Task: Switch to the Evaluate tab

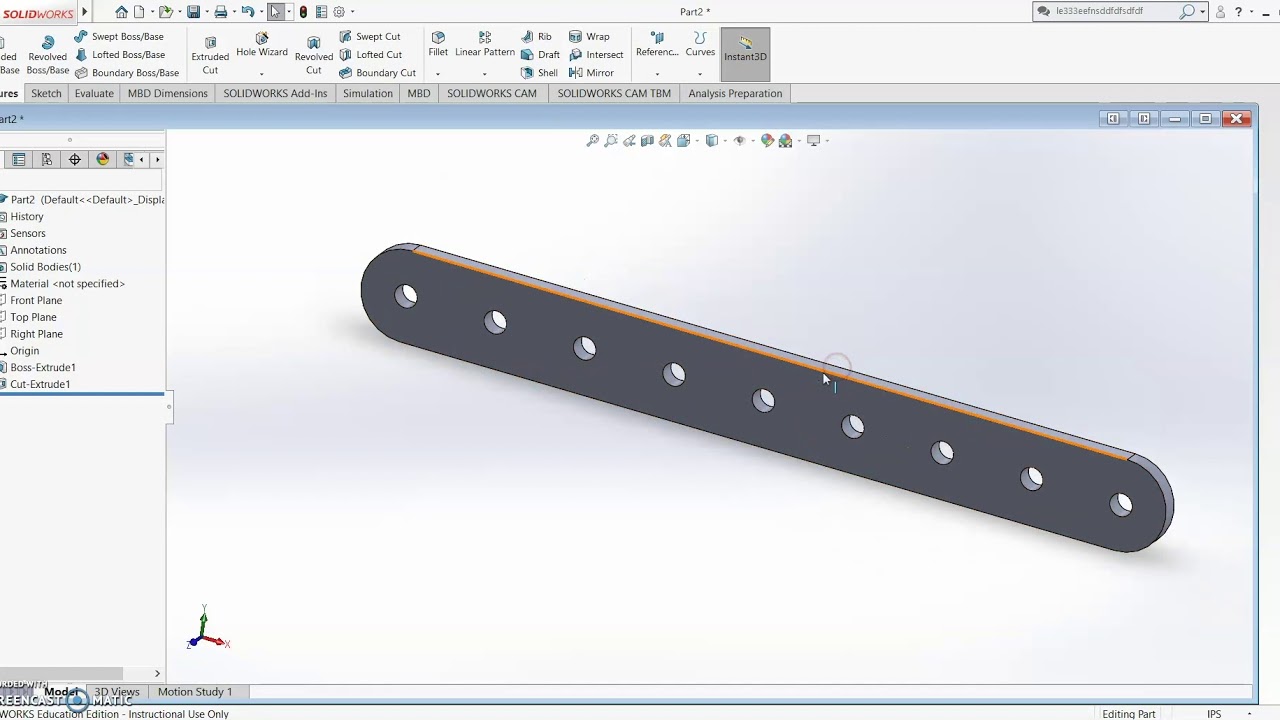Action: 94,93
